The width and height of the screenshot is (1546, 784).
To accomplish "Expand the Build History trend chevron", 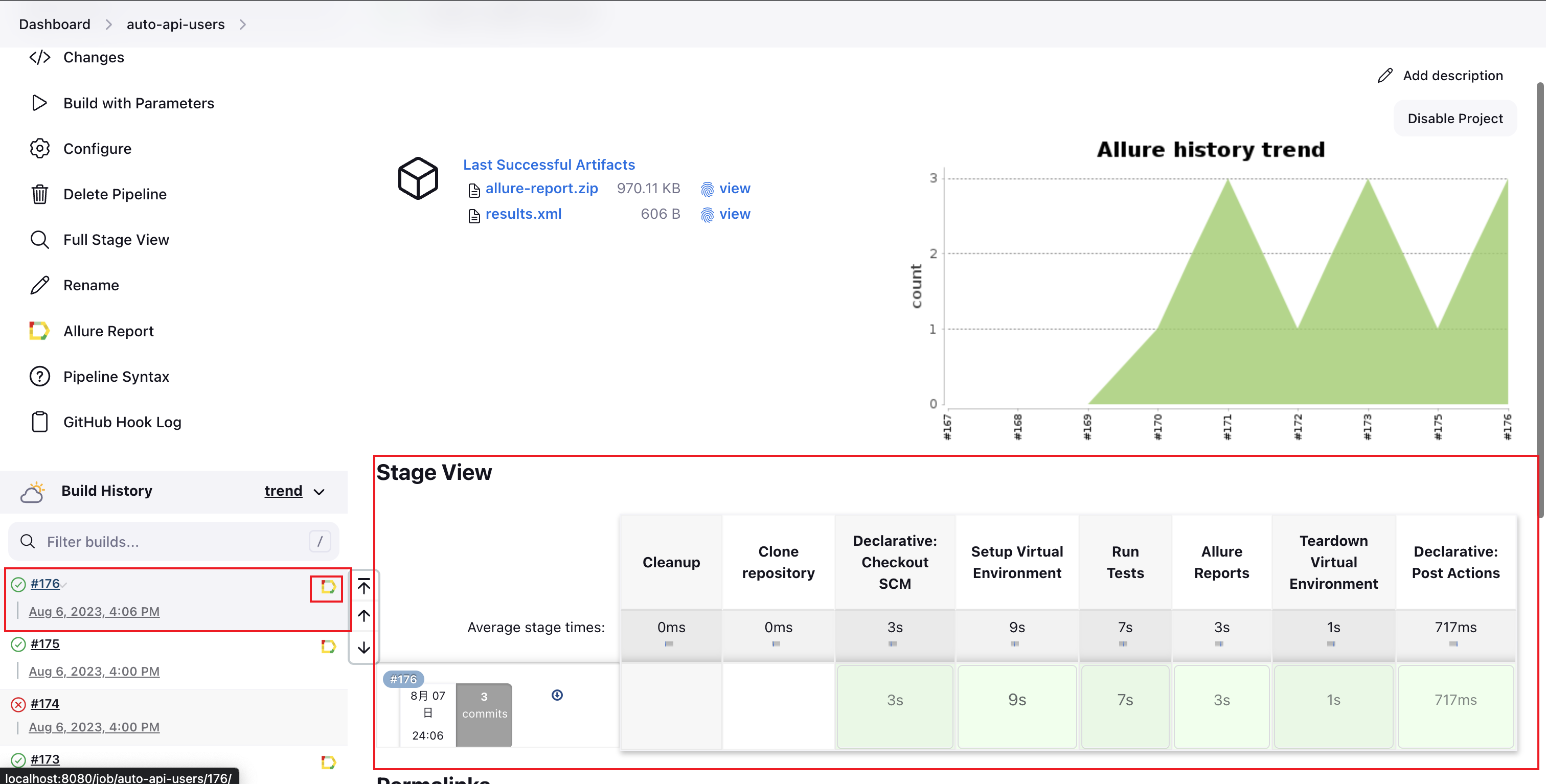I will pos(320,492).
